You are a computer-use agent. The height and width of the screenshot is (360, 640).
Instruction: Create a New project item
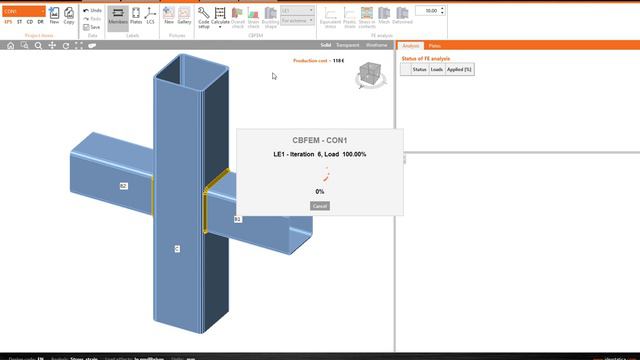[x=54, y=16]
